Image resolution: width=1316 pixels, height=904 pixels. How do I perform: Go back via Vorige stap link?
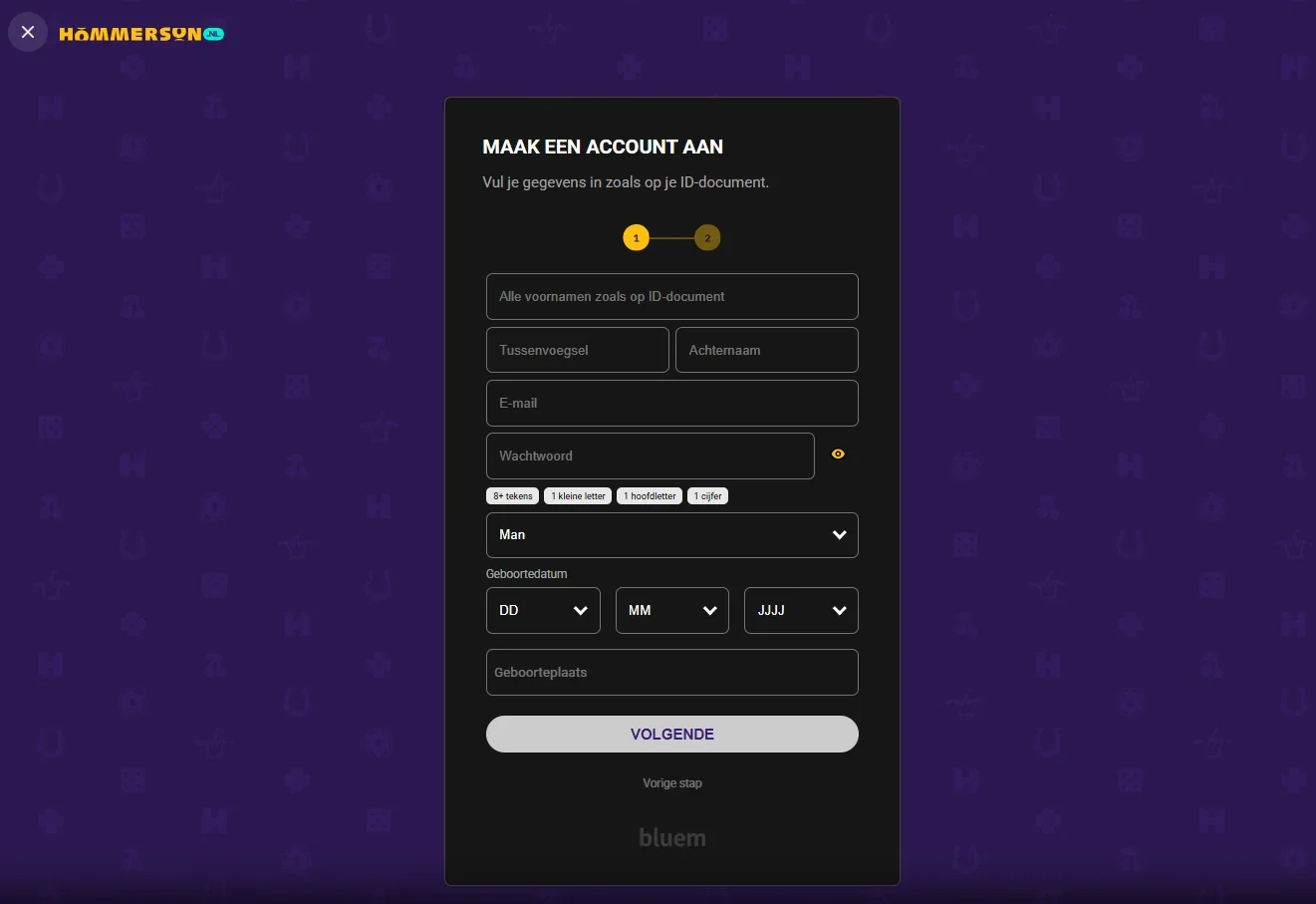pyautogui.click(x=672, y=783)
